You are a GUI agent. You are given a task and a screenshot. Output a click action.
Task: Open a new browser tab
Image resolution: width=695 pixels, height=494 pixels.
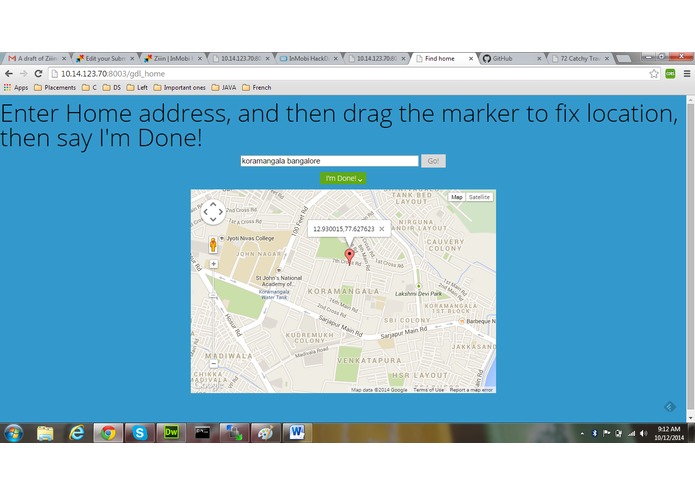624,58
